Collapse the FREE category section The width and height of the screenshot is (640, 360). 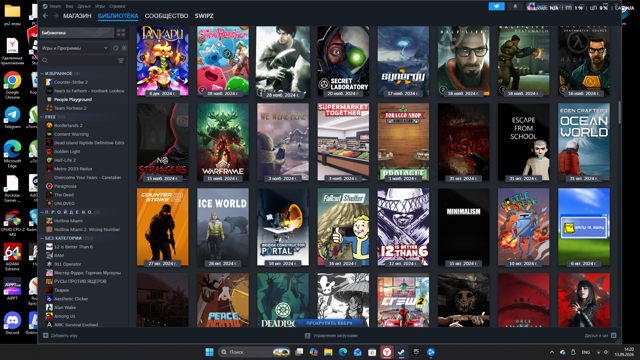point(42,117)
